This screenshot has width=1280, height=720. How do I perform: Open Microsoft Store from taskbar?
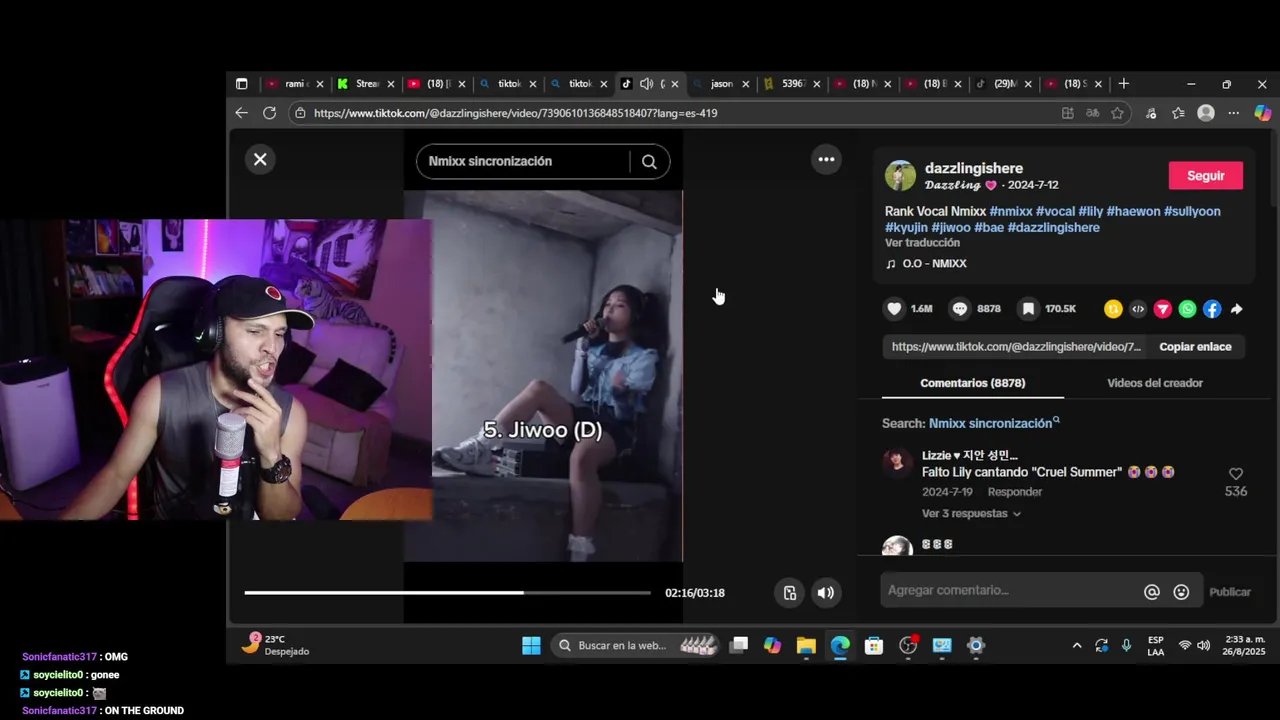874,646
